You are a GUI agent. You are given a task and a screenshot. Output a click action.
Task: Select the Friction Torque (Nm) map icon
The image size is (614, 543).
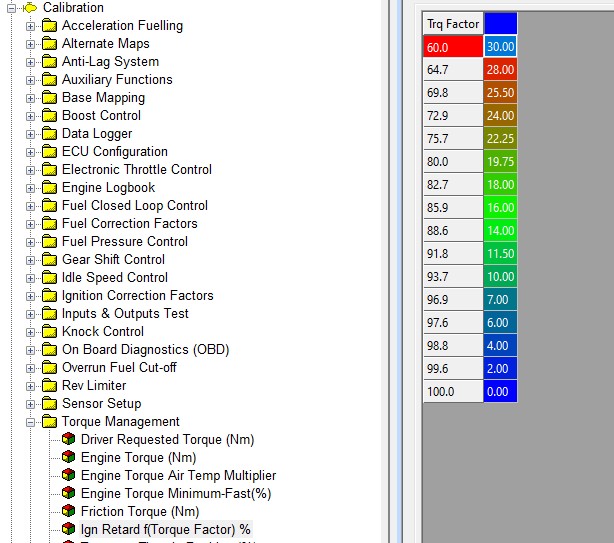pos(68,512)
